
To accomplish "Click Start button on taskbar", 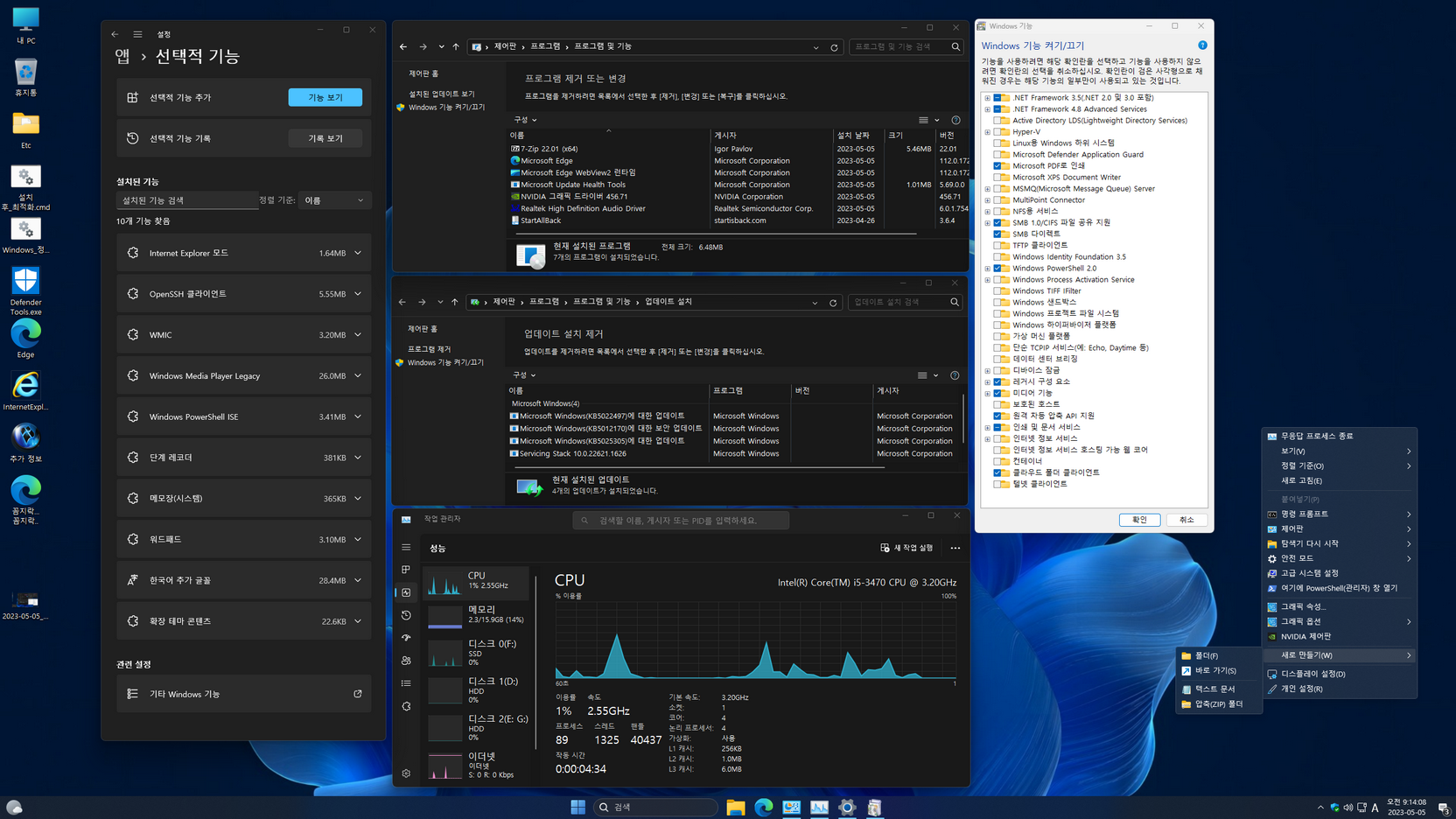I will (x=577, y=807).
